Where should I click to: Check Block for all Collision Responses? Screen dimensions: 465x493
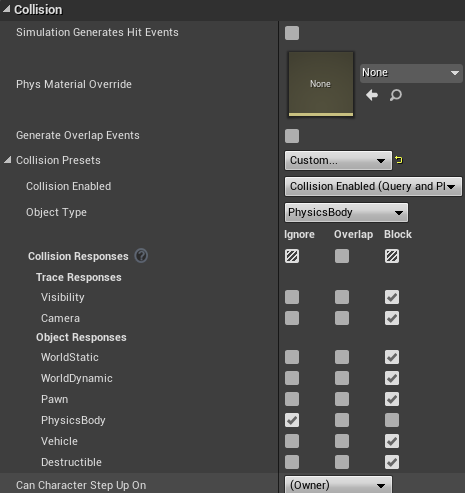pyautogui.click(x=392, y=256)
